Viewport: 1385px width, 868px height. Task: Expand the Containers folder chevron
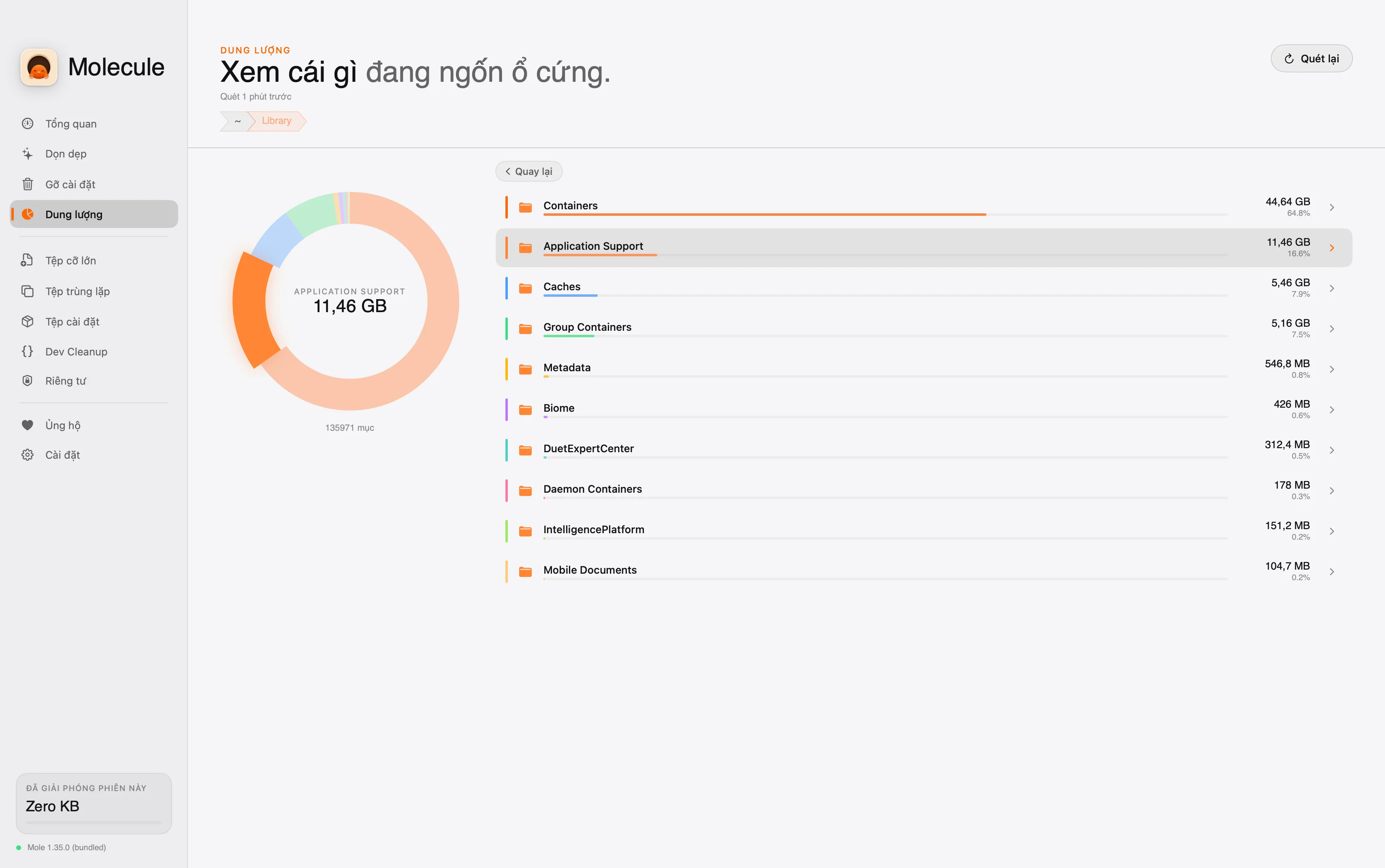(1332, 207)
